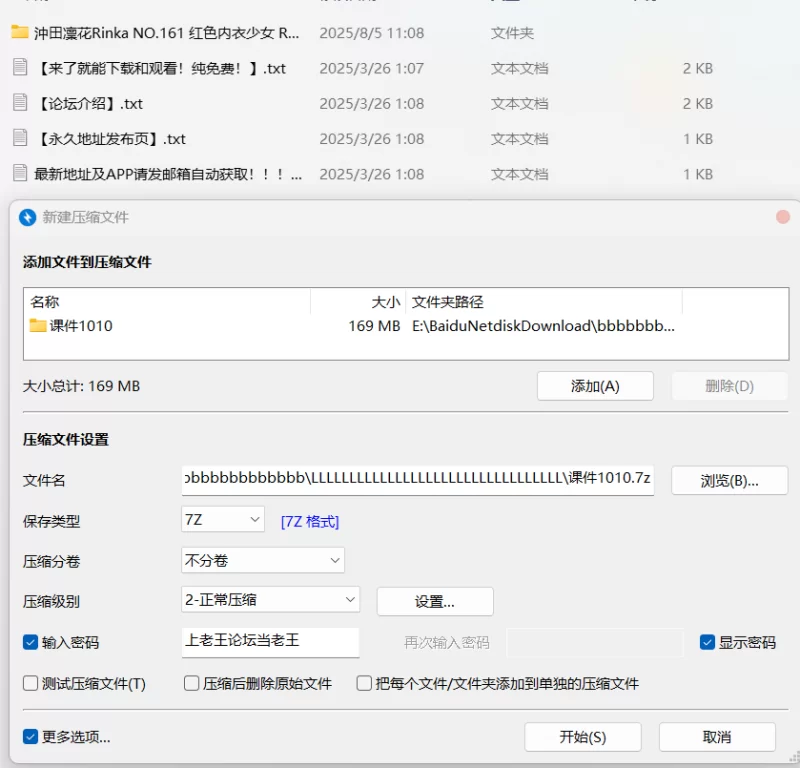Select file 【来了就能下载和观看!纯免费!】.txt in explorer
The image size is (800, 768).
pos(161,68)
